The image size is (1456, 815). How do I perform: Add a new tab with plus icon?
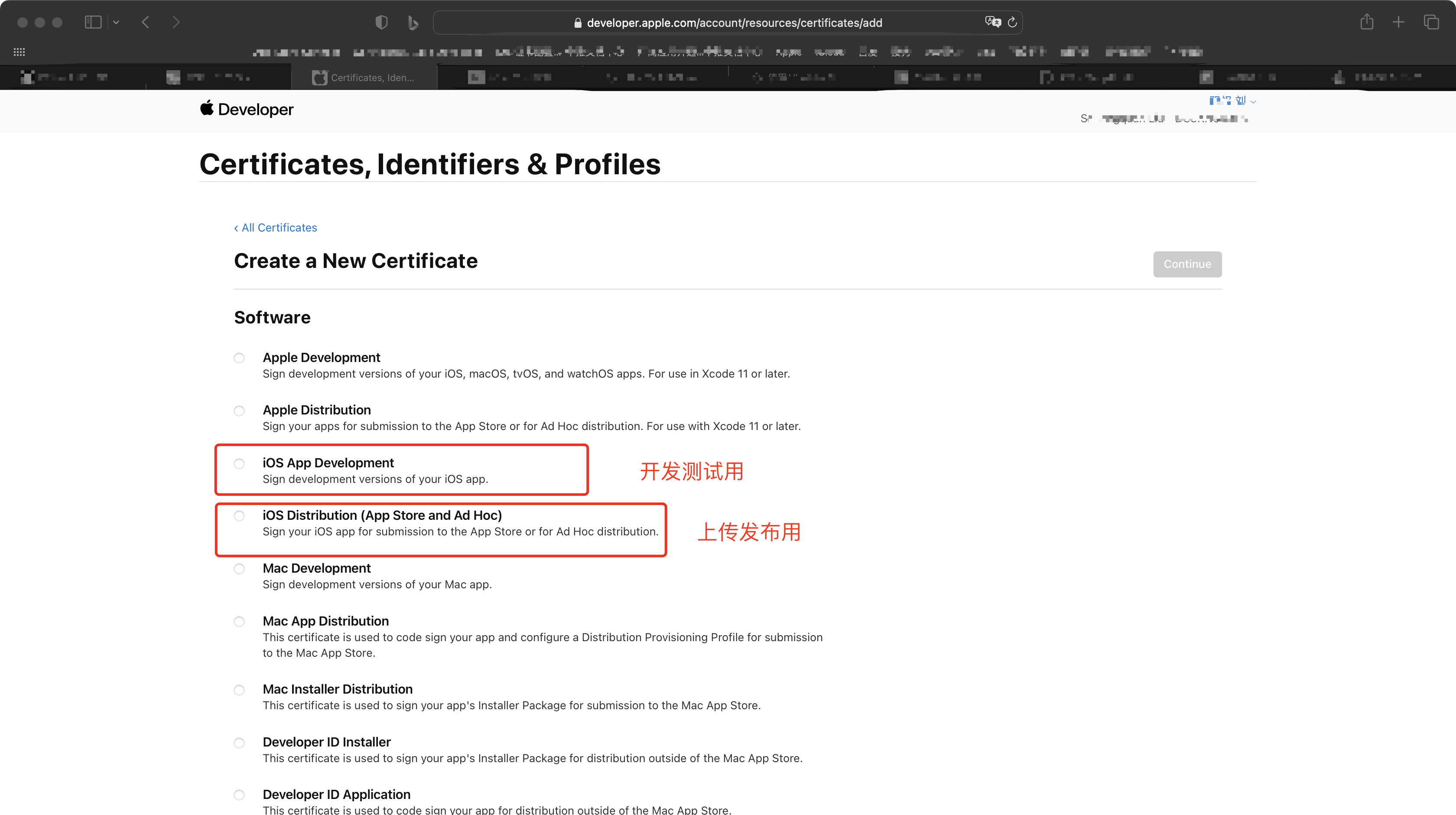[1398, 22]
